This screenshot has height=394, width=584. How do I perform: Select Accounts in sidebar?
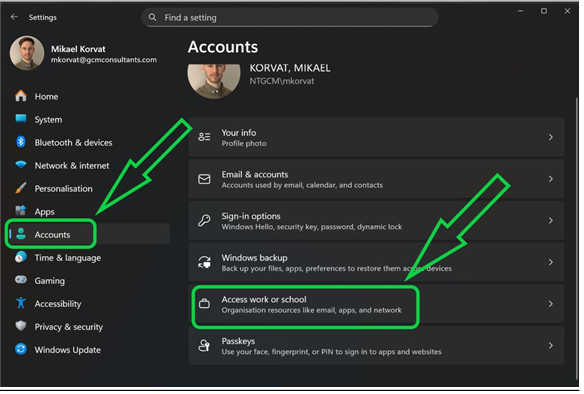pos(52,235)
